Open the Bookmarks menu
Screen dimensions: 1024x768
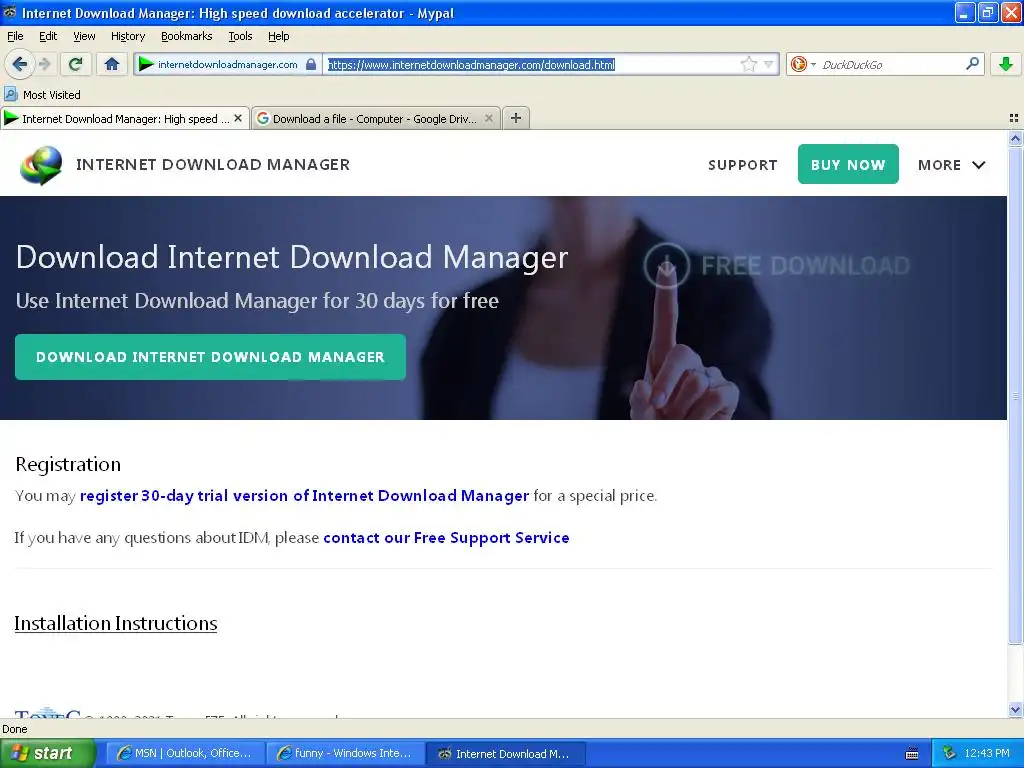click(x=187, y=36)
